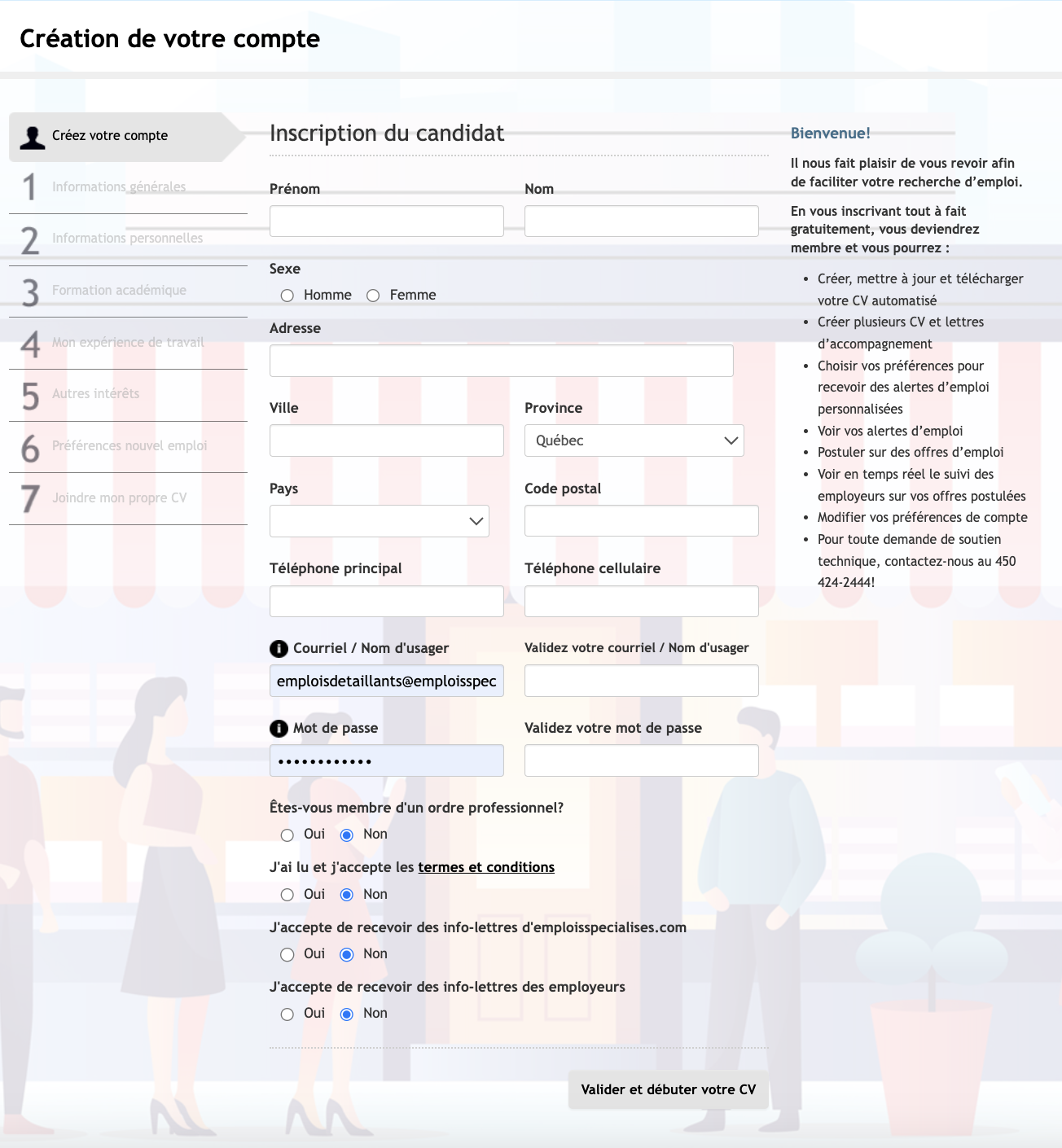Click the info icon next to Mot de passe
The width and height of the screenshot is (1062, 1148).
point(279,729)
